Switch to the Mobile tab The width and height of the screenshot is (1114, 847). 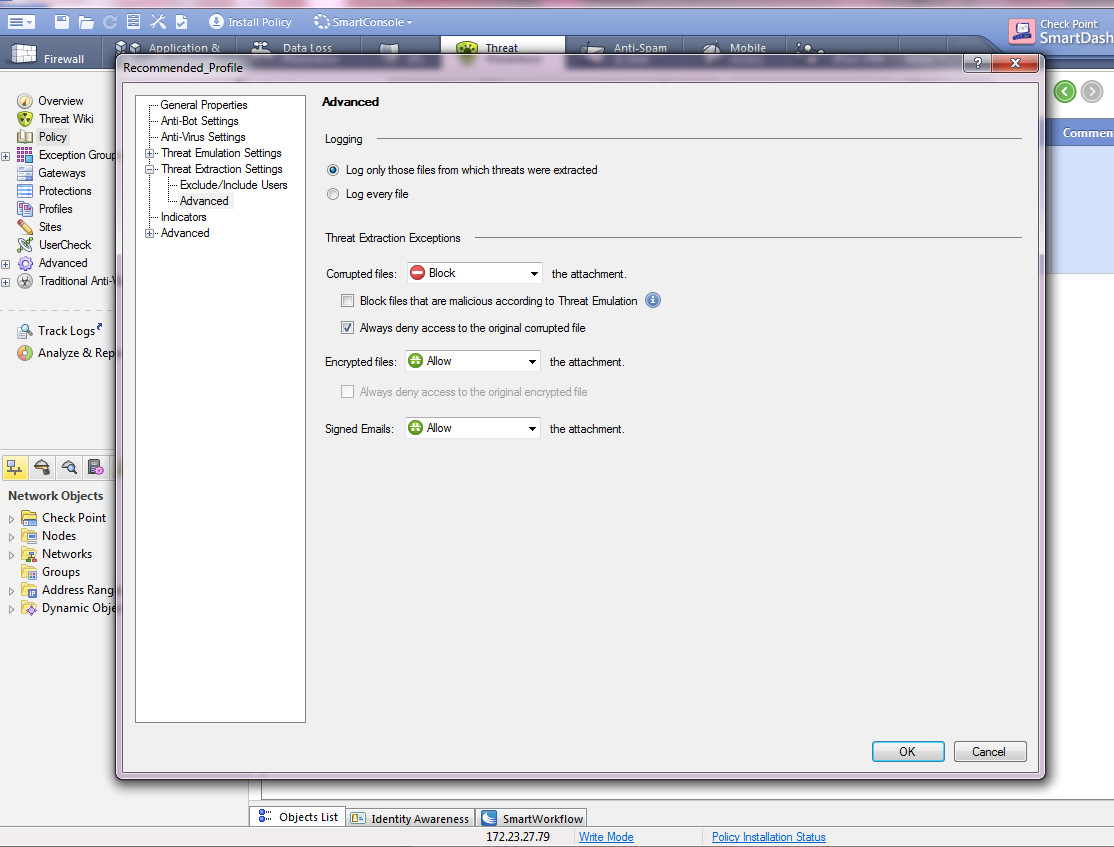pyautogui.click(x=735, y=48)
